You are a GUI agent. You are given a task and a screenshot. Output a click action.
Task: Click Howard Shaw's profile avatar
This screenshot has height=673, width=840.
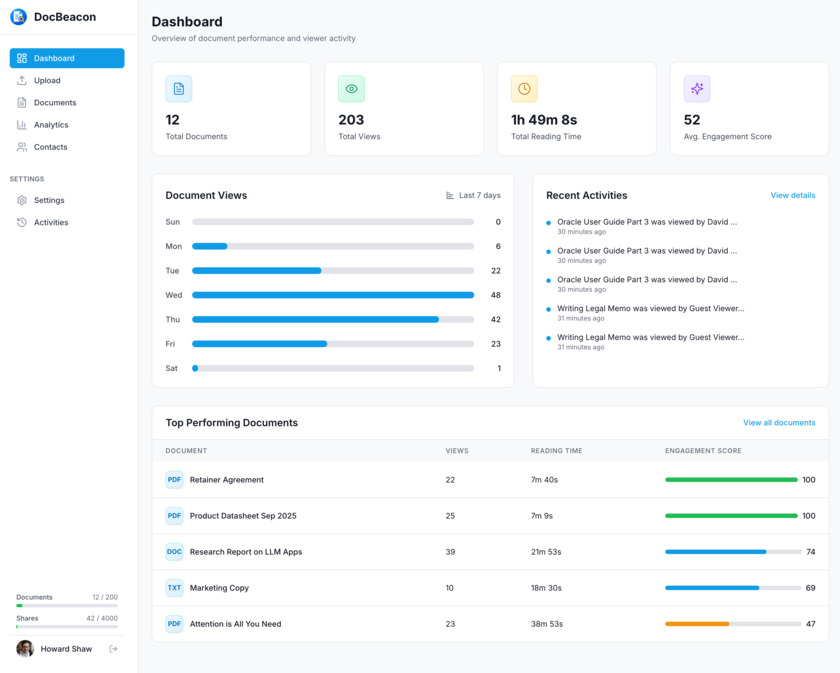25,649
